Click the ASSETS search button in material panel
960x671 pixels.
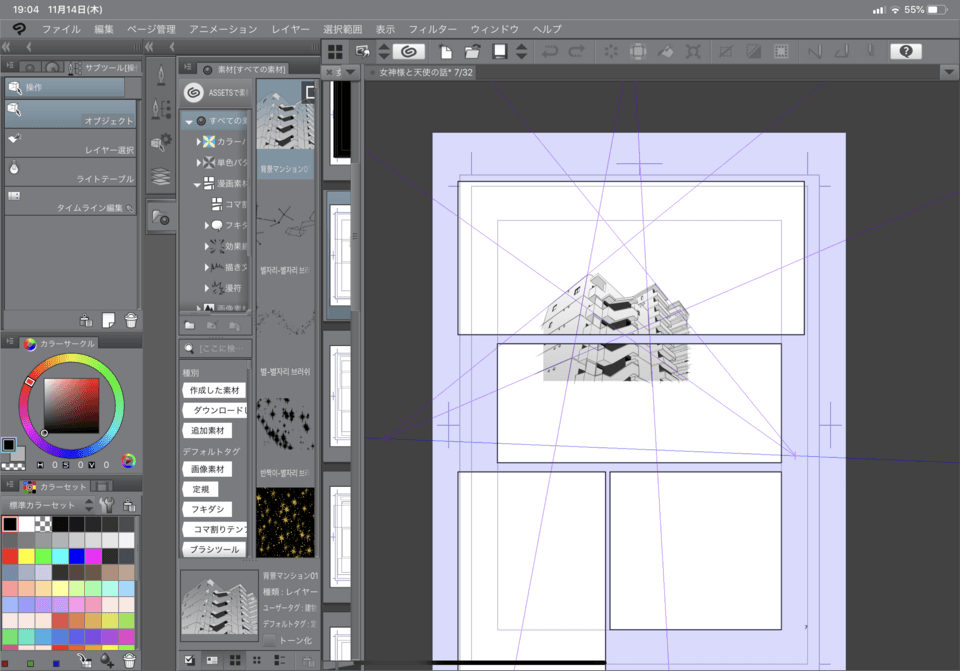tap(216, 92)
